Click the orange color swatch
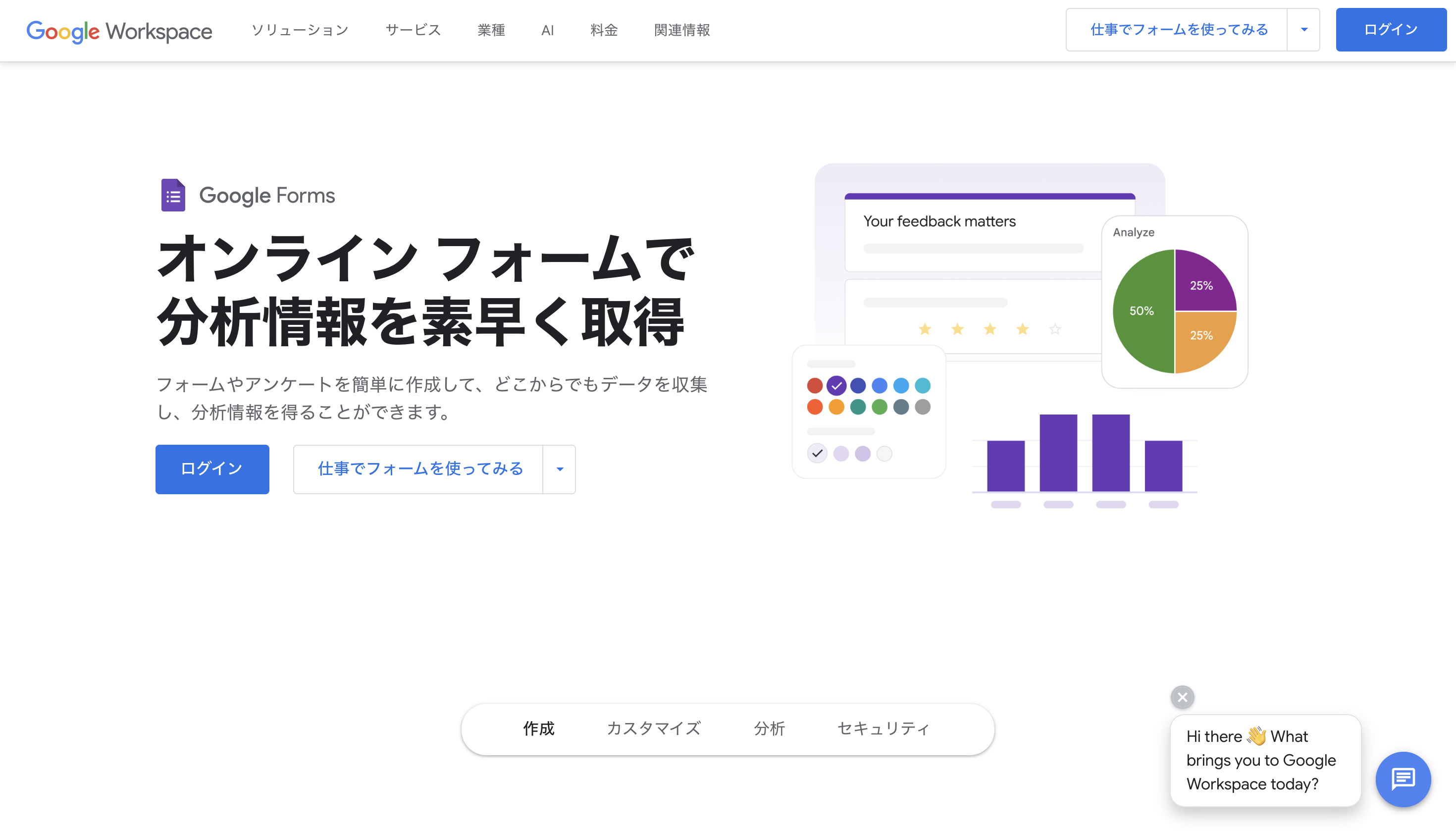Image resolution: width=1456 pixels, height=831 pixels. tap(836, 407)
